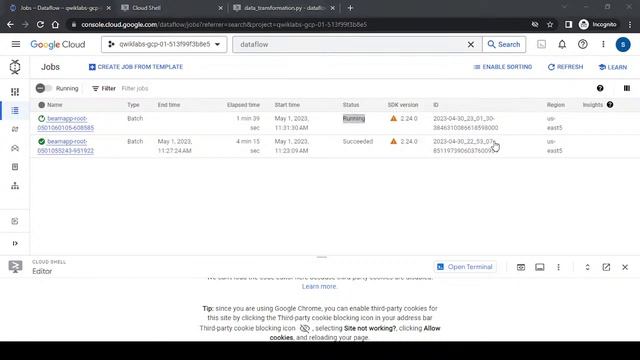Click the Running status cell
The height and width of the screenshot is (360, 640).
pyautogui.click(x=354, y=118)
